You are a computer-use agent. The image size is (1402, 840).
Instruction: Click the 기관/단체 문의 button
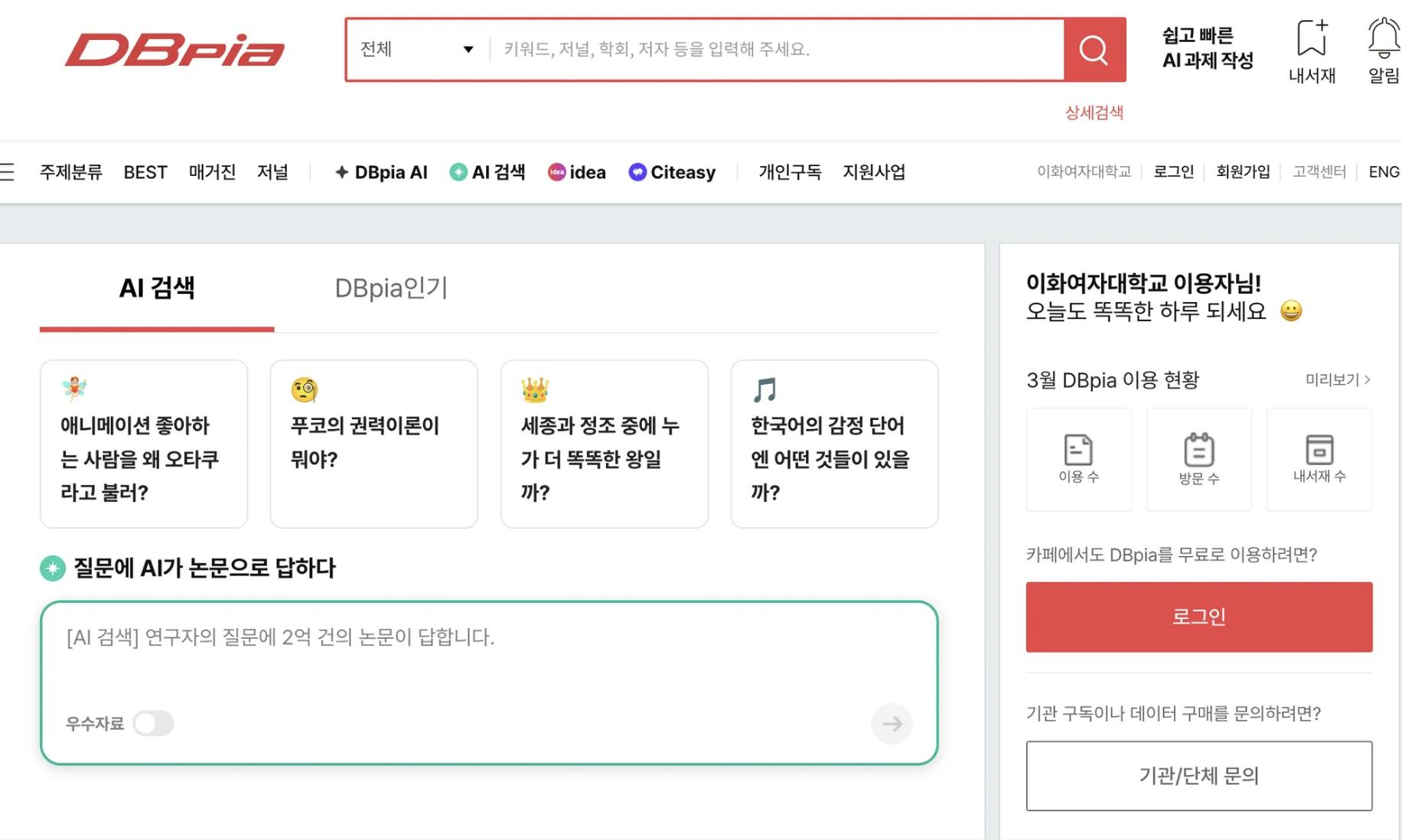pos(1198,776)
